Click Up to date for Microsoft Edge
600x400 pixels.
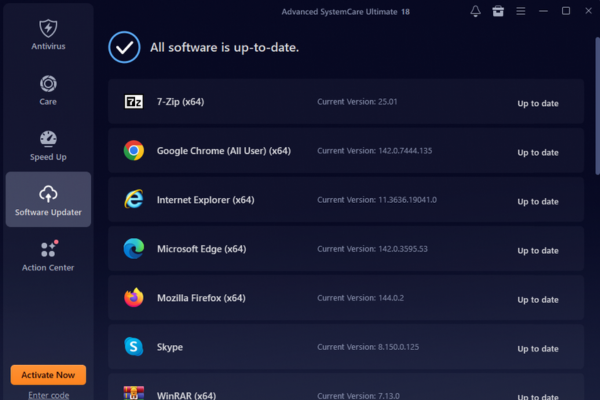tap(538, 250)
